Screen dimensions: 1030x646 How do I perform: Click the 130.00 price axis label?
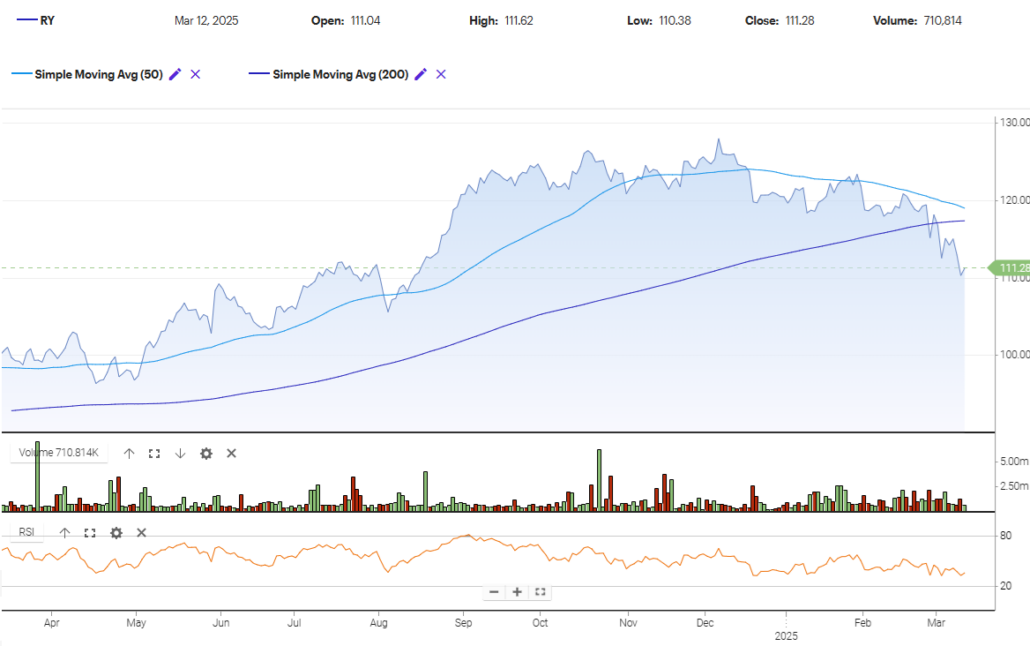1014,123
